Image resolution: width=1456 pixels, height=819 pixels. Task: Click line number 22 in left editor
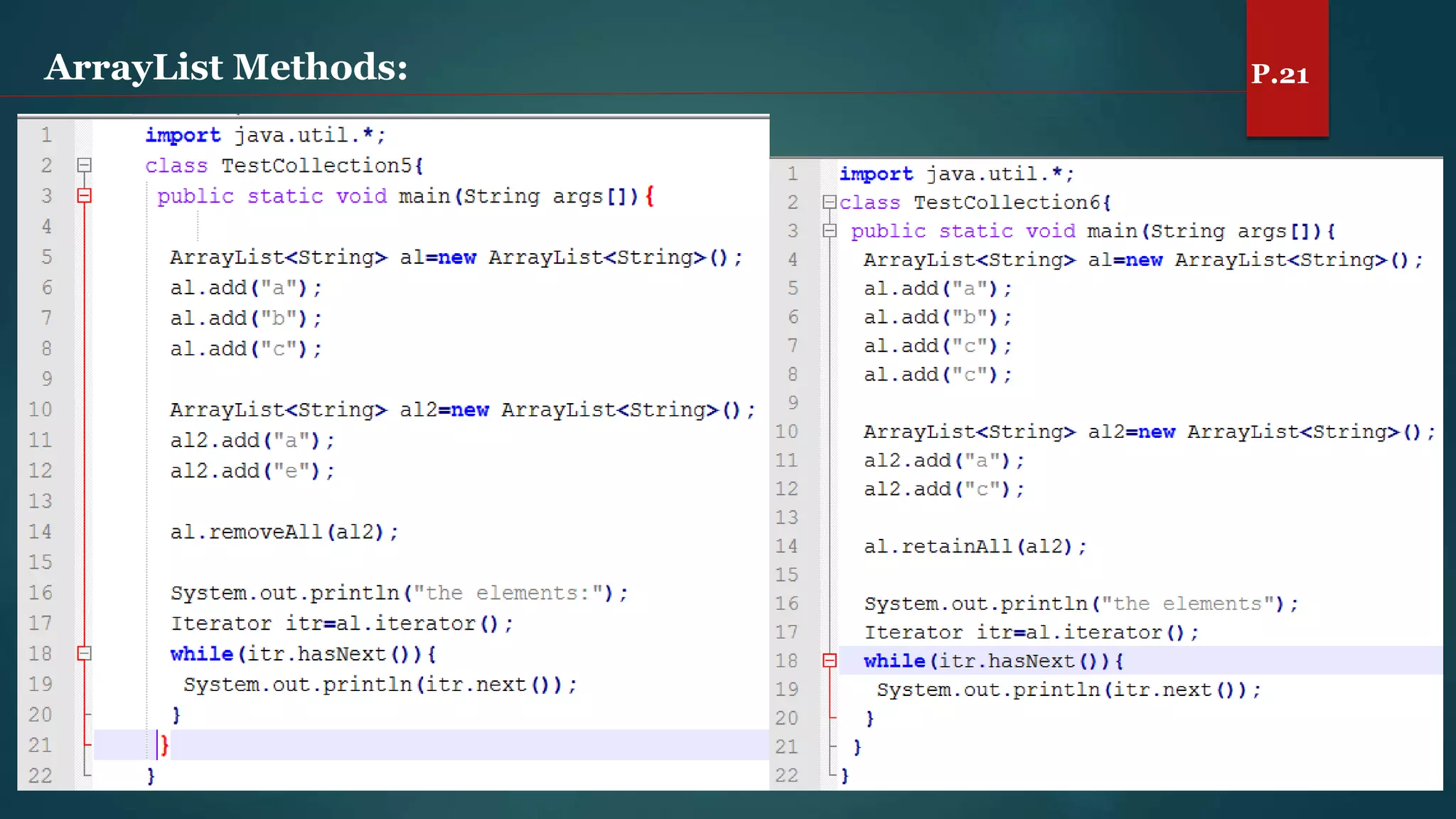coord(41,776)
